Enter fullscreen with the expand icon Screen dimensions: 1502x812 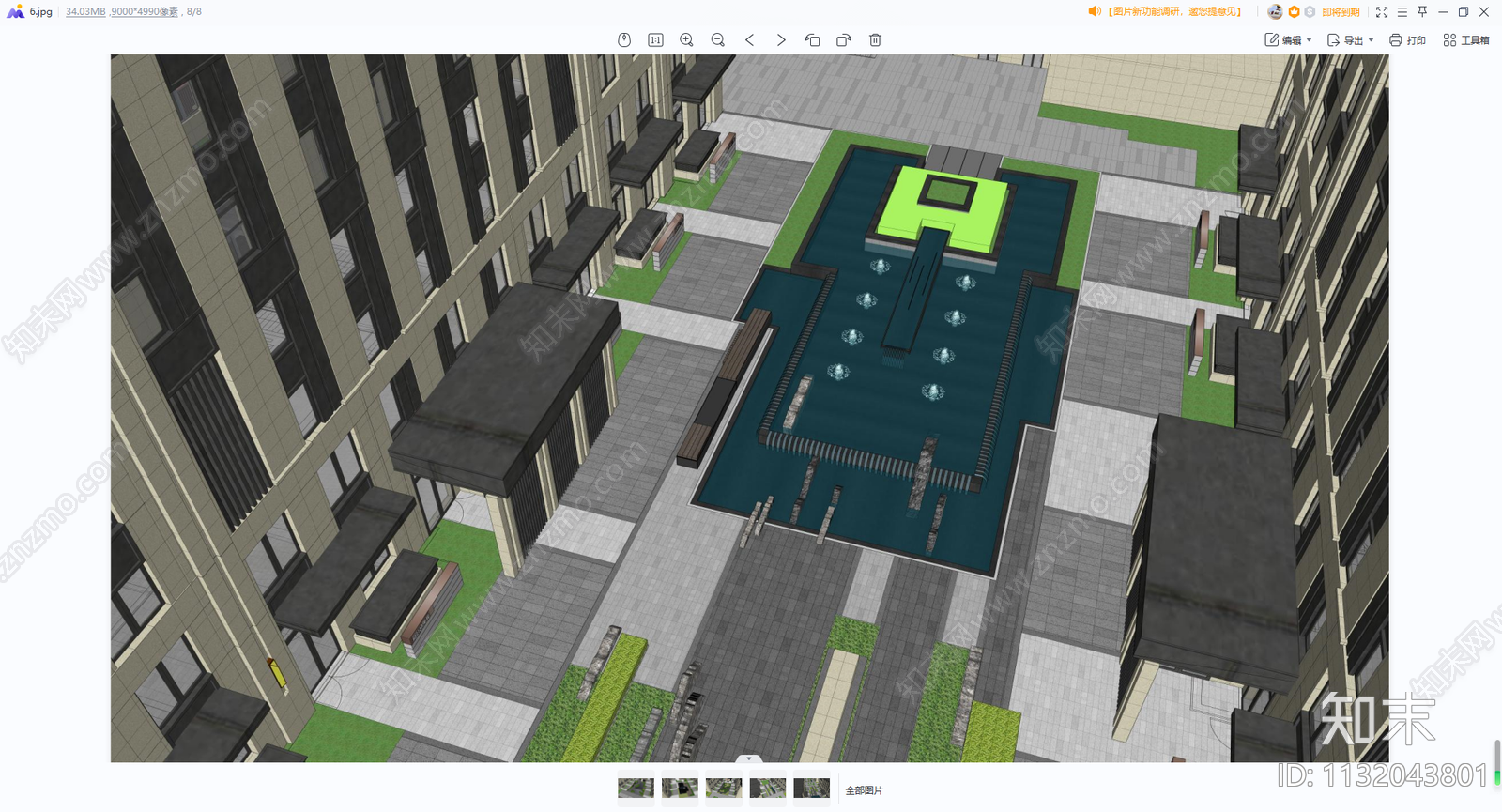click(x=1382, y=12)
